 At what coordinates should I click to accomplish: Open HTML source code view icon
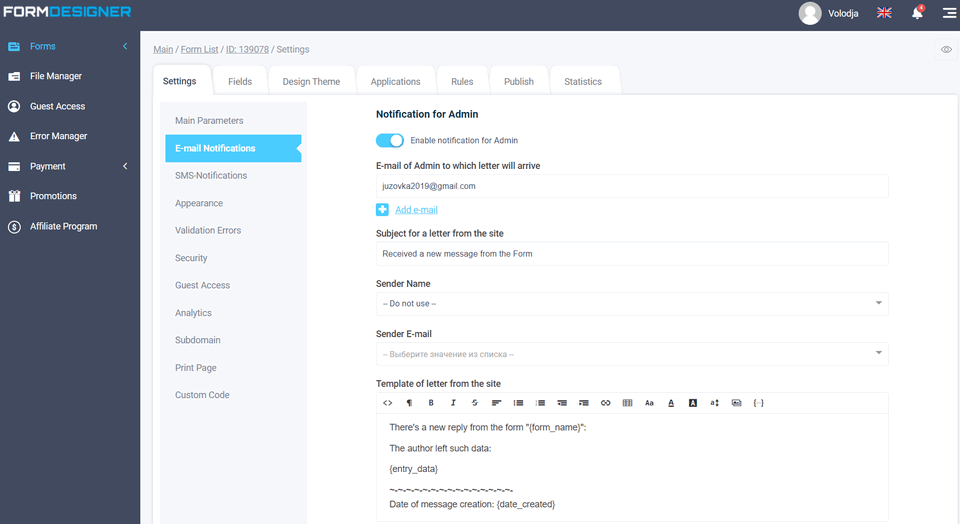tap(388, 403)
